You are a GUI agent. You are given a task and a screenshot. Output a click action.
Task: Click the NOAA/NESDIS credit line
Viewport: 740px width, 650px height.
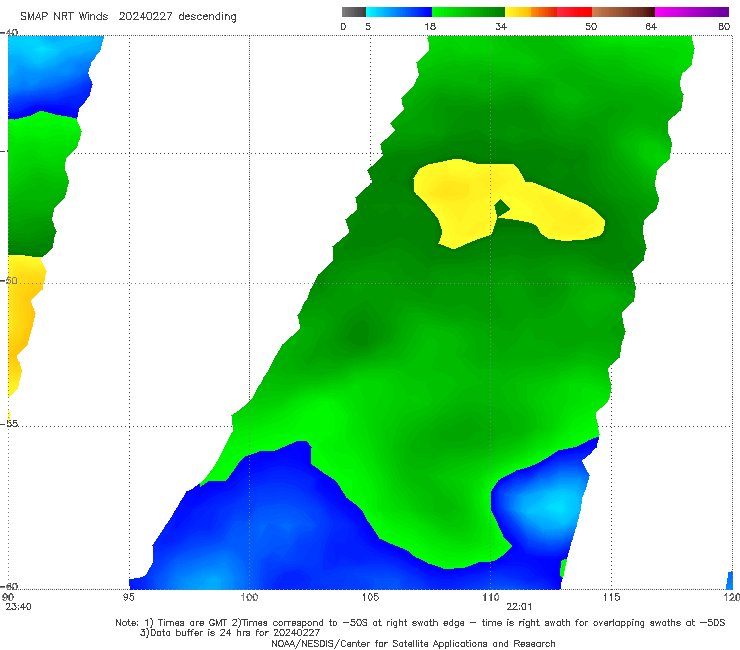coord(413,643)
